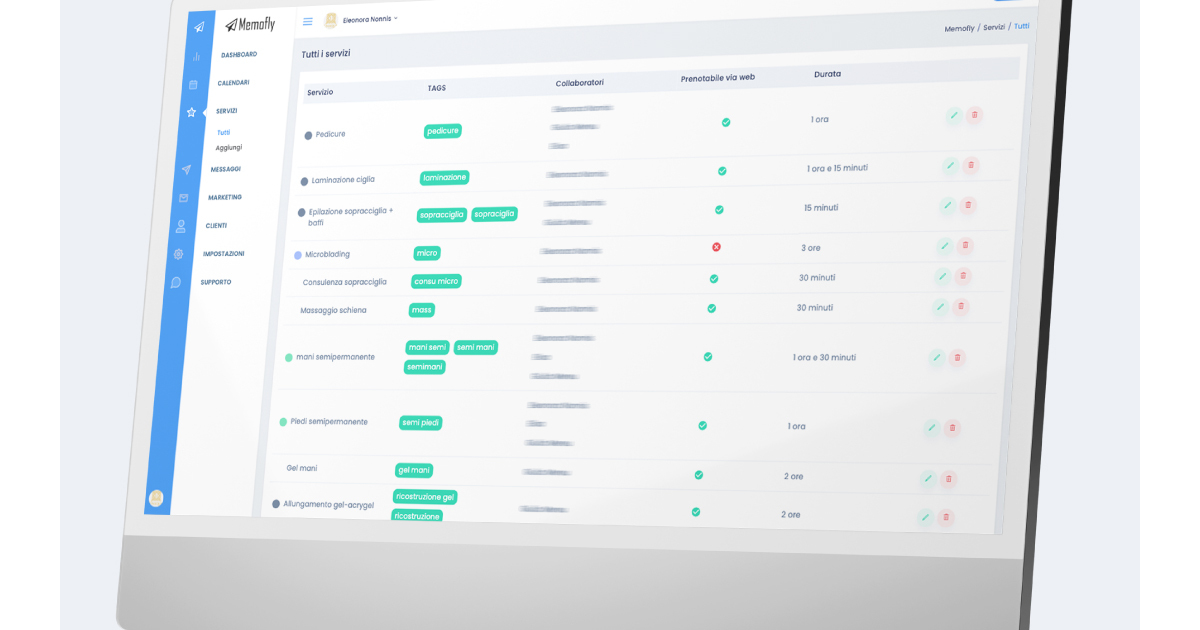Expand the IMPOSTAZIONI sidebar menu
This screenshot has height=630, width=1200.
pyautogui.click(x=223, y=254)
